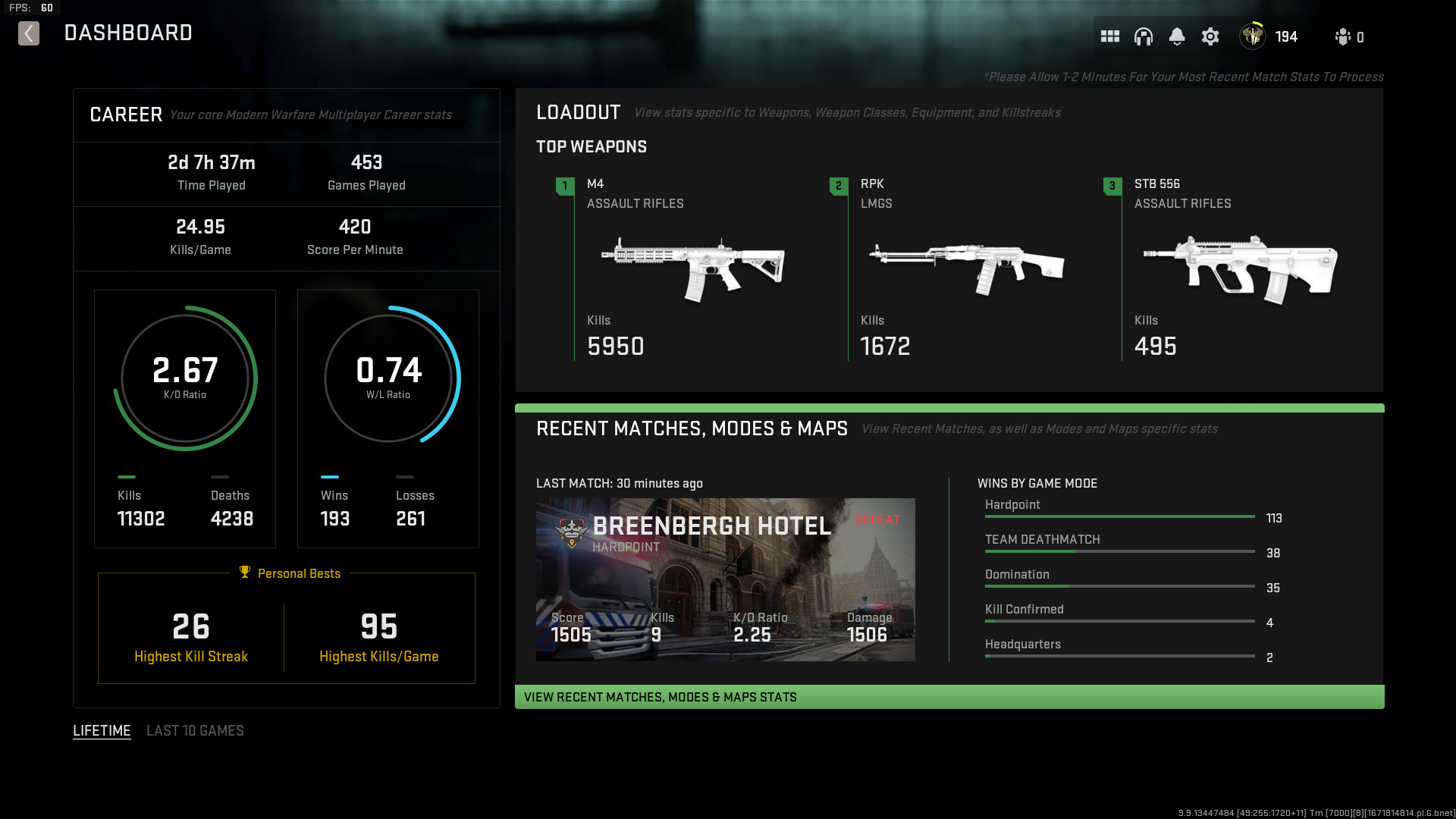Select the RPK weapon image
This screenshot has height=819, width=1456.
(967, 268)
